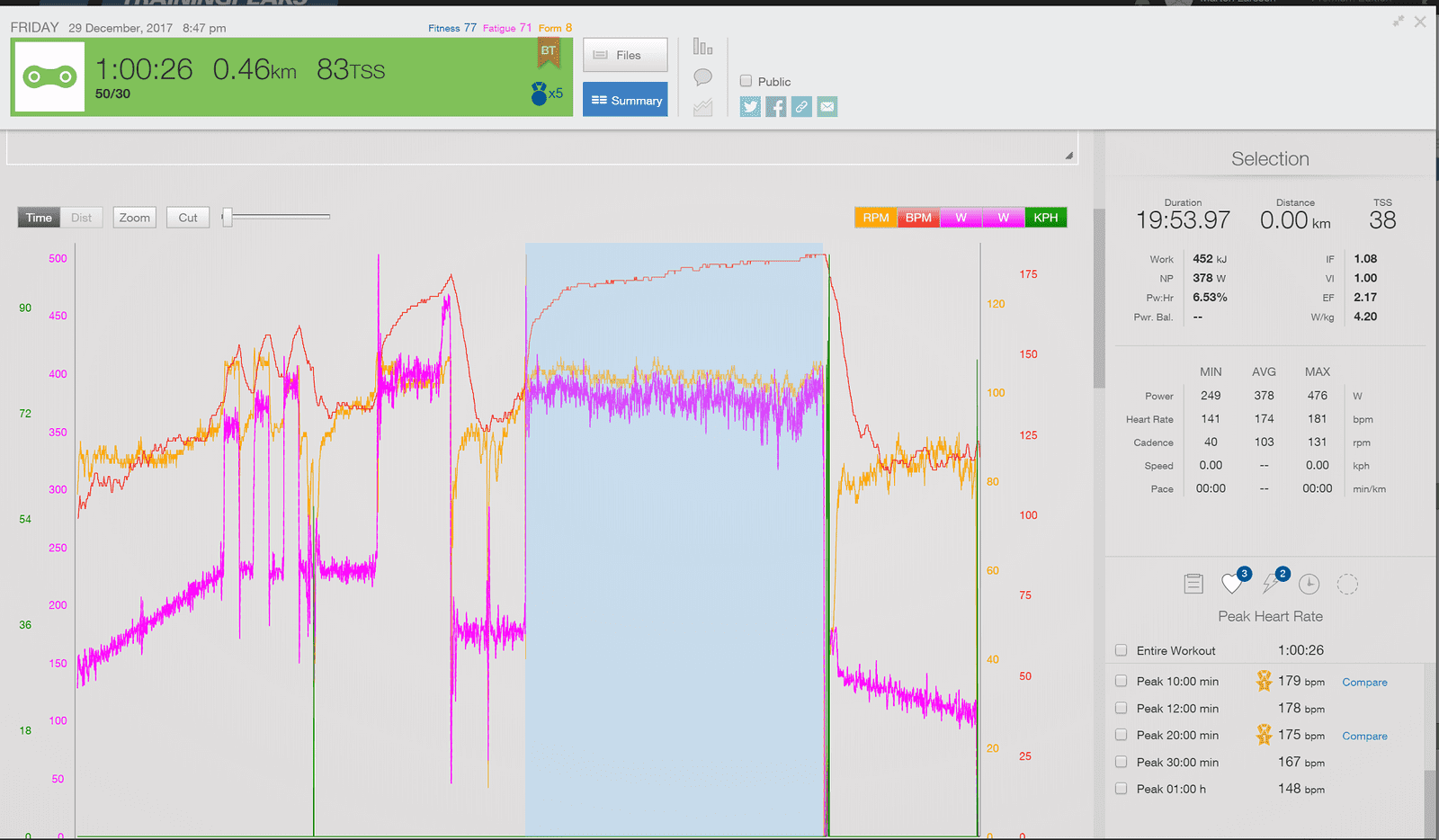
Task: Open clock time-based peaks icon
Action: coord(1309,584)
